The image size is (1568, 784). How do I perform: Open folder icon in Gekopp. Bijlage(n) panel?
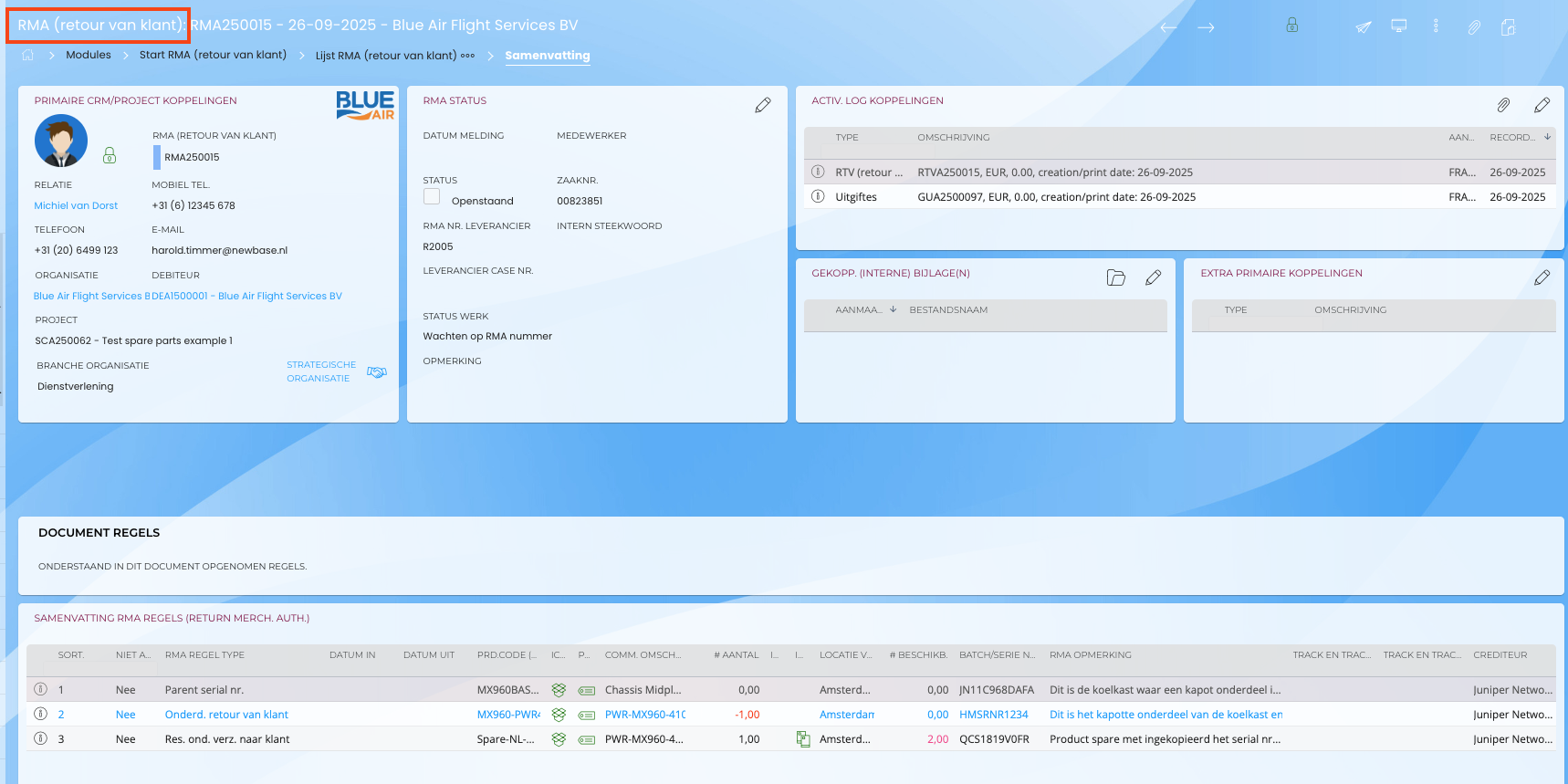pyautogui.click(x=1115, y=277)
